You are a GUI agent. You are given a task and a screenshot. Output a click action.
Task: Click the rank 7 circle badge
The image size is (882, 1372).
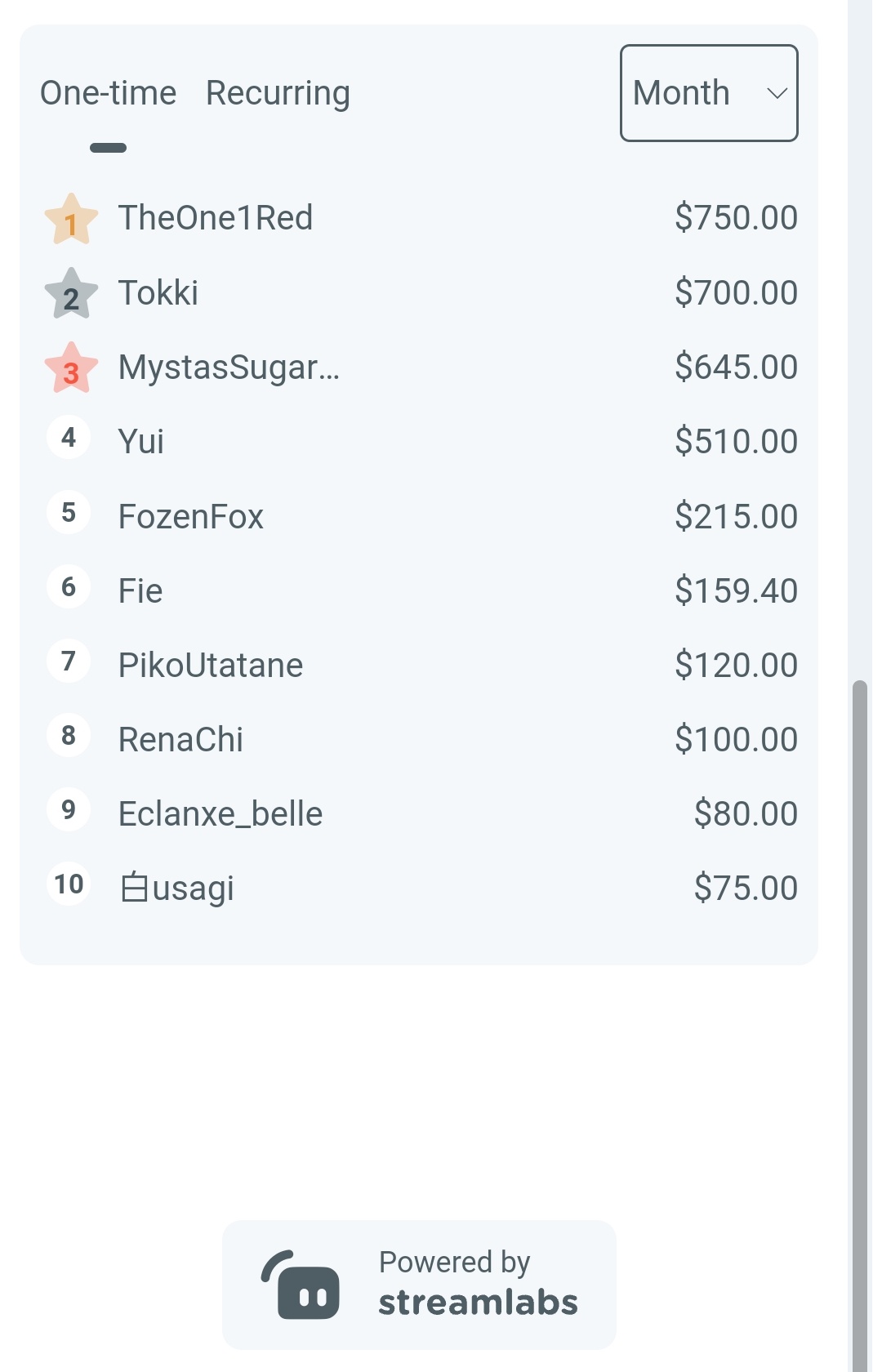[x=69, y=661]
